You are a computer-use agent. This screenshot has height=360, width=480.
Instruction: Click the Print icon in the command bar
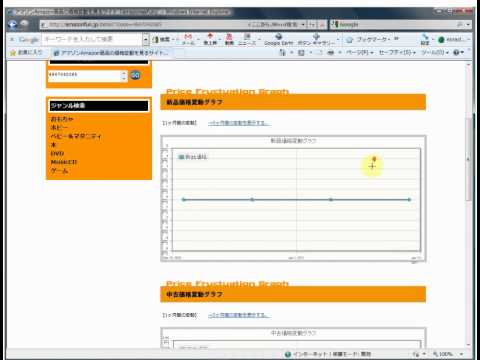(x=330, y=53)
